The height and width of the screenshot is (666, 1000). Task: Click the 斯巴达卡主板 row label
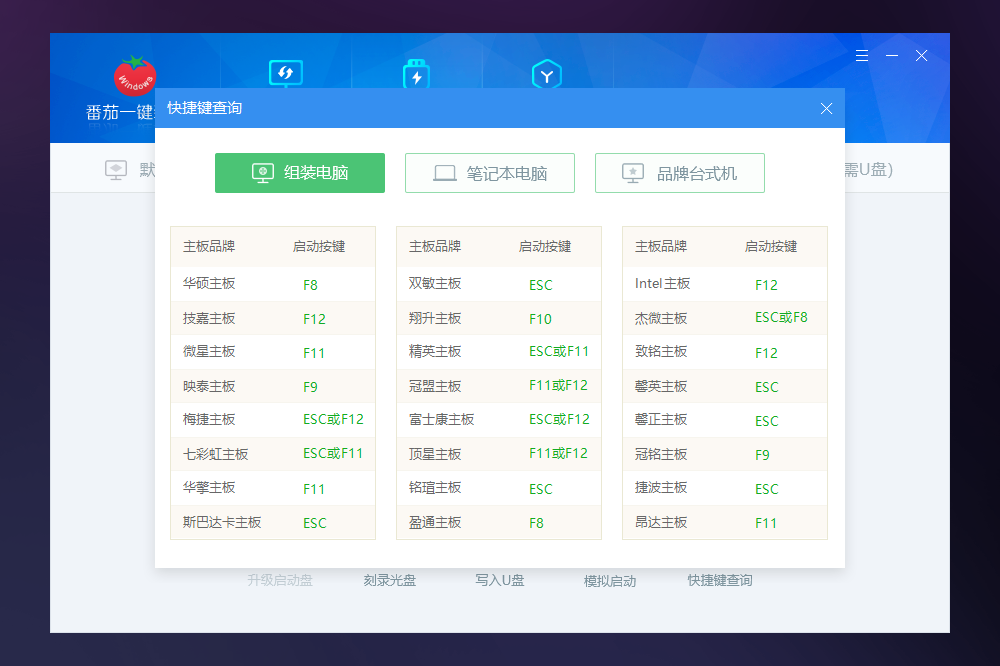tap(222, 522)
